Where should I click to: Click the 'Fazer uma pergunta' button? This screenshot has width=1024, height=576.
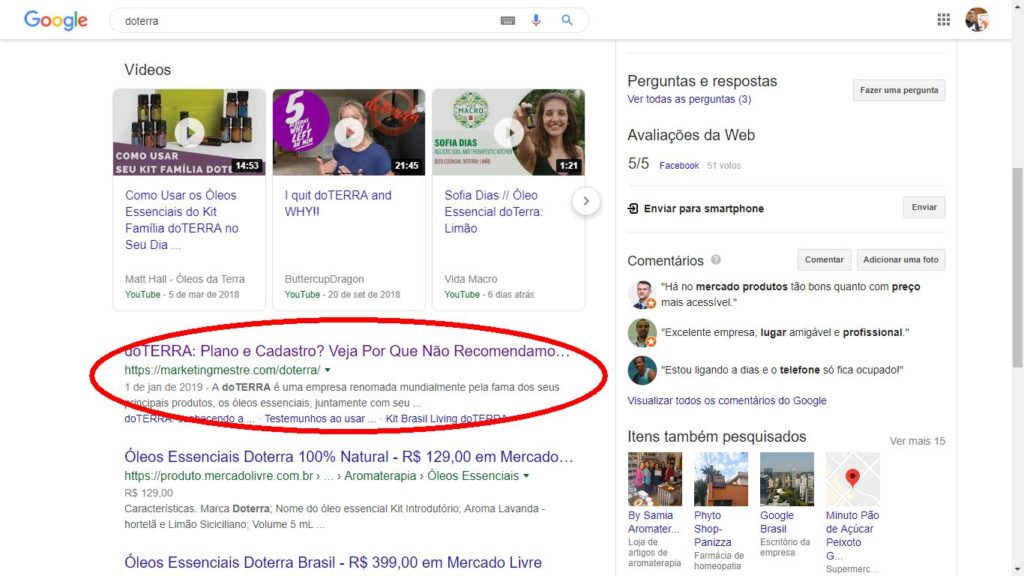coord(899,90)
